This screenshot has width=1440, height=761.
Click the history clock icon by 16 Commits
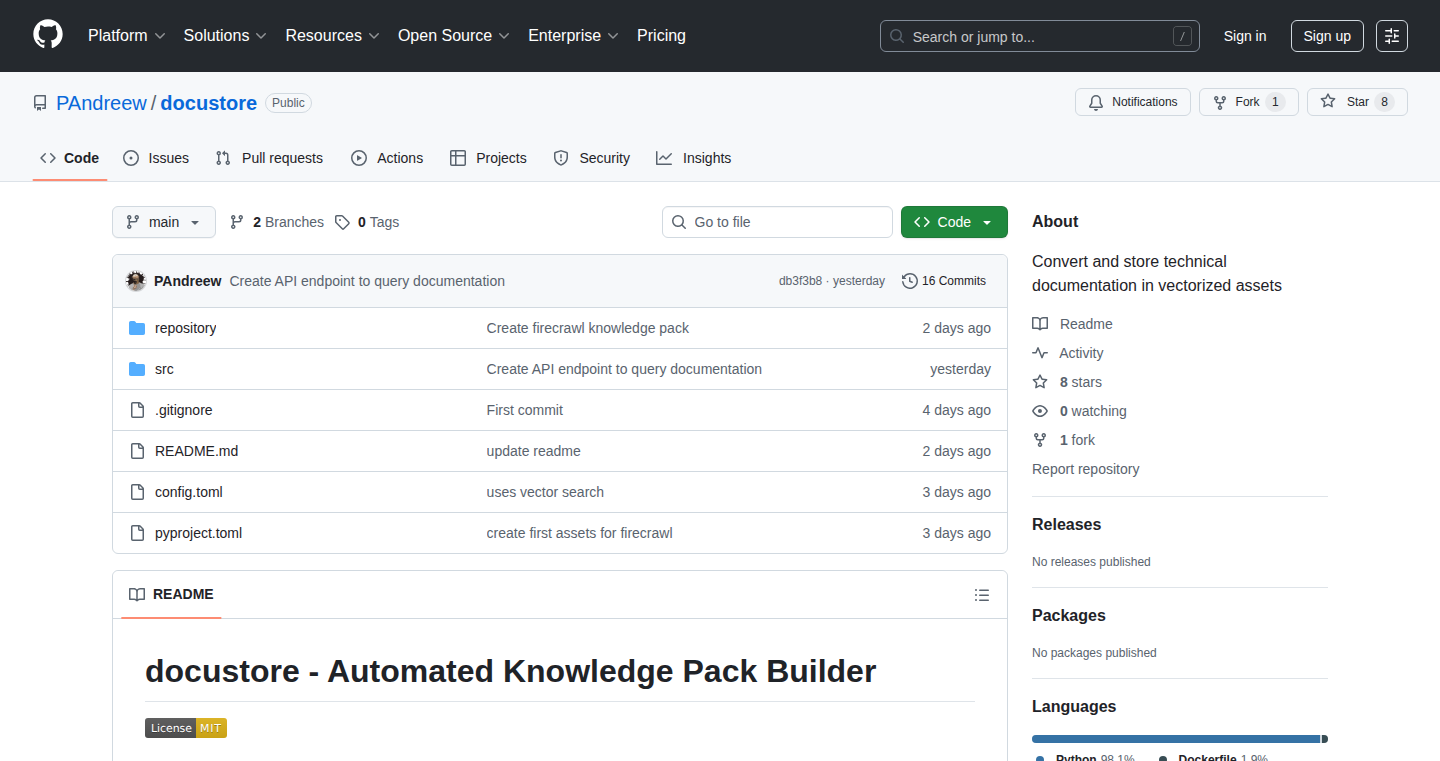pos(910,281)
